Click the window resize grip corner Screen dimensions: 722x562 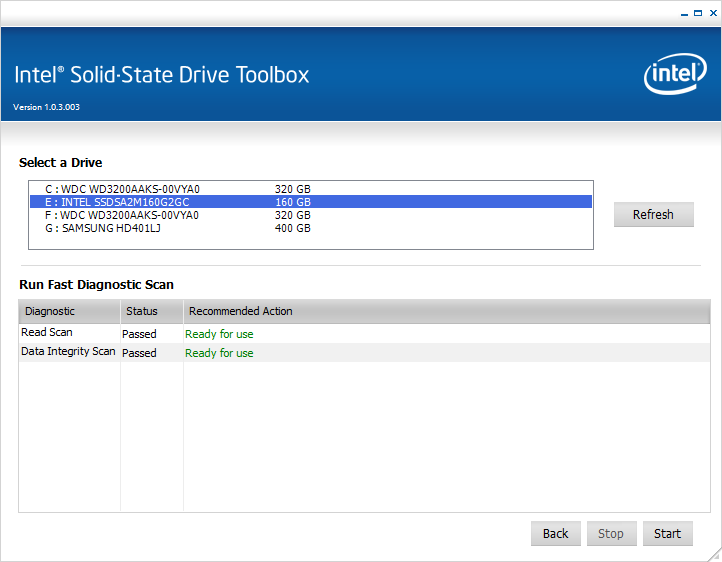tap(715, 555)
